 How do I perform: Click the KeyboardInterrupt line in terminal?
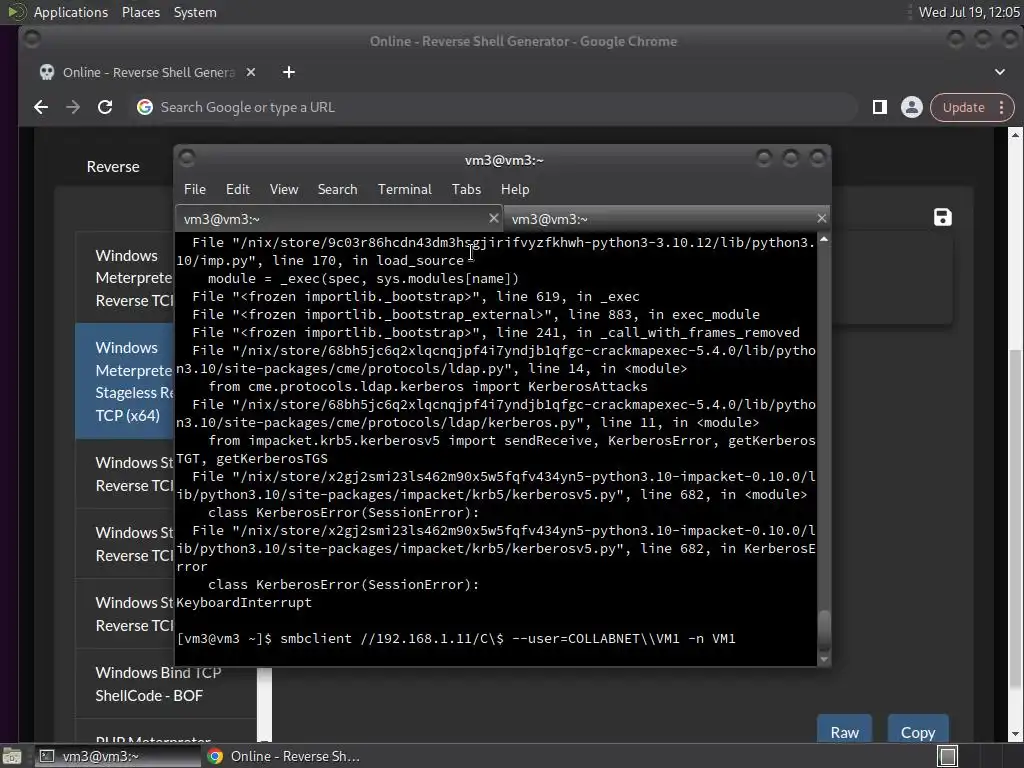[244, 603]
